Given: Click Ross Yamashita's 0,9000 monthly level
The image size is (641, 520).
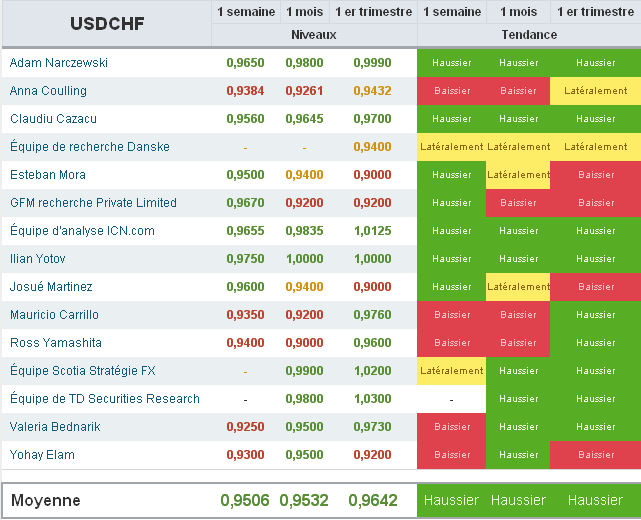Looking at the screenshot, I should pos(304,343).
